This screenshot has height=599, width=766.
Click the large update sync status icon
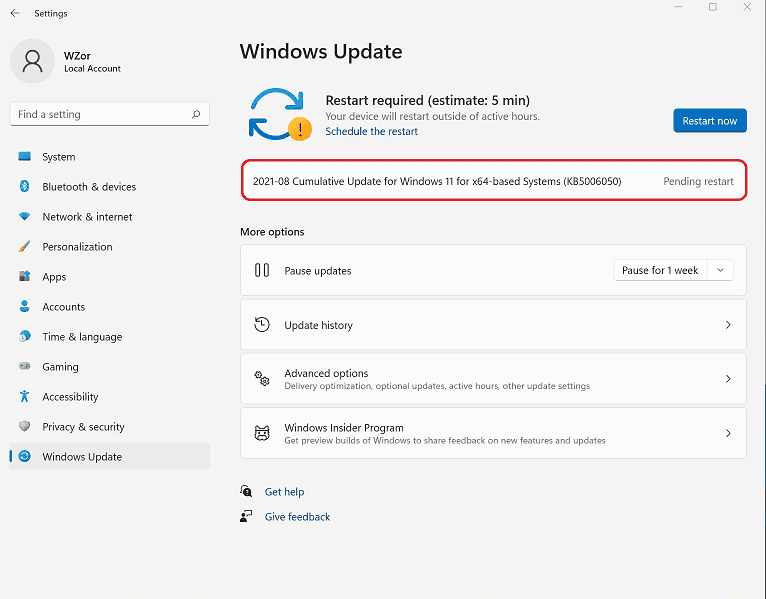coord(280,114)
